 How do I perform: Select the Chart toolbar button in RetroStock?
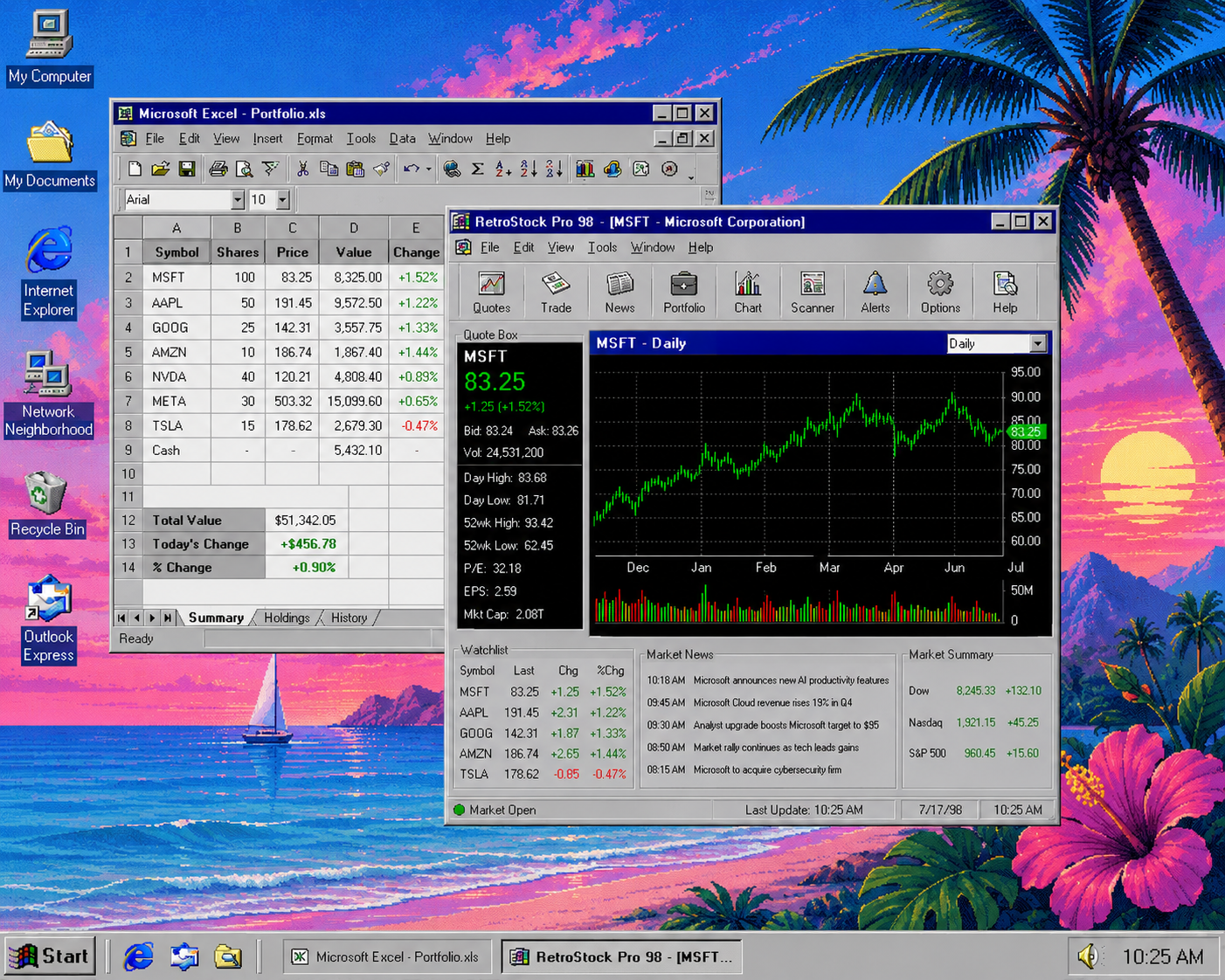pos(748,293)
